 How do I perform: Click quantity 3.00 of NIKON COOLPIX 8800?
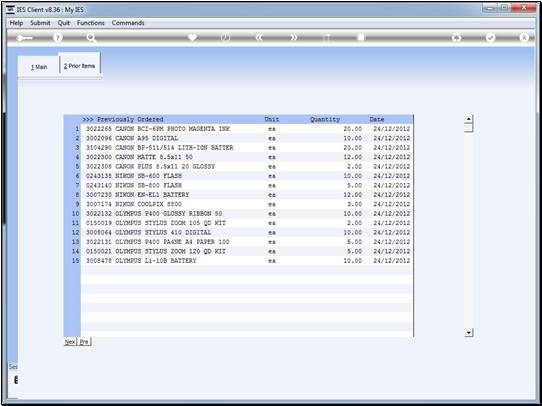(355, 204)
